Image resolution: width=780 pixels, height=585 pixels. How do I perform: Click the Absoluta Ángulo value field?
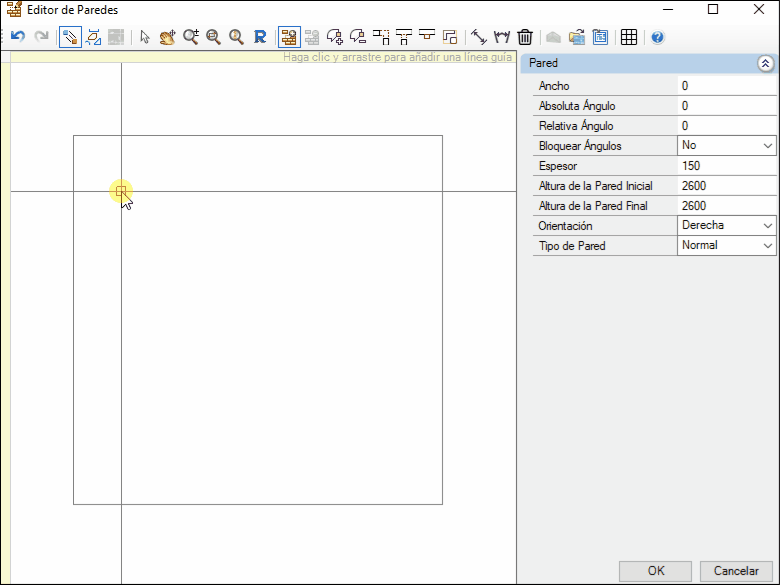pos(727,105)
